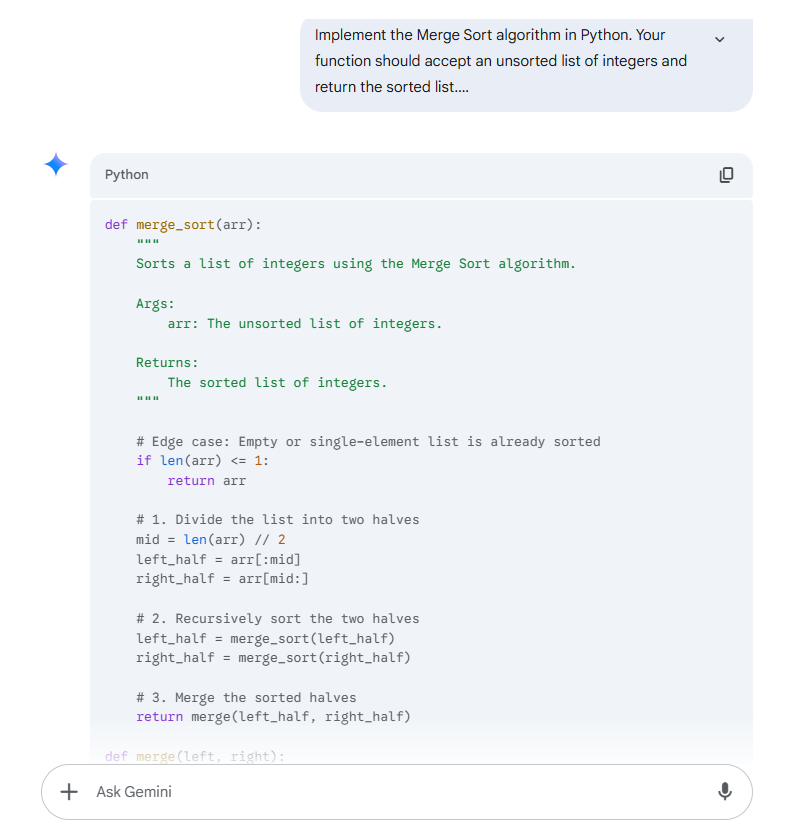Click '# 1. Divide the list' comment
Viewport: 786px width, 826px height.
[278, 519]
